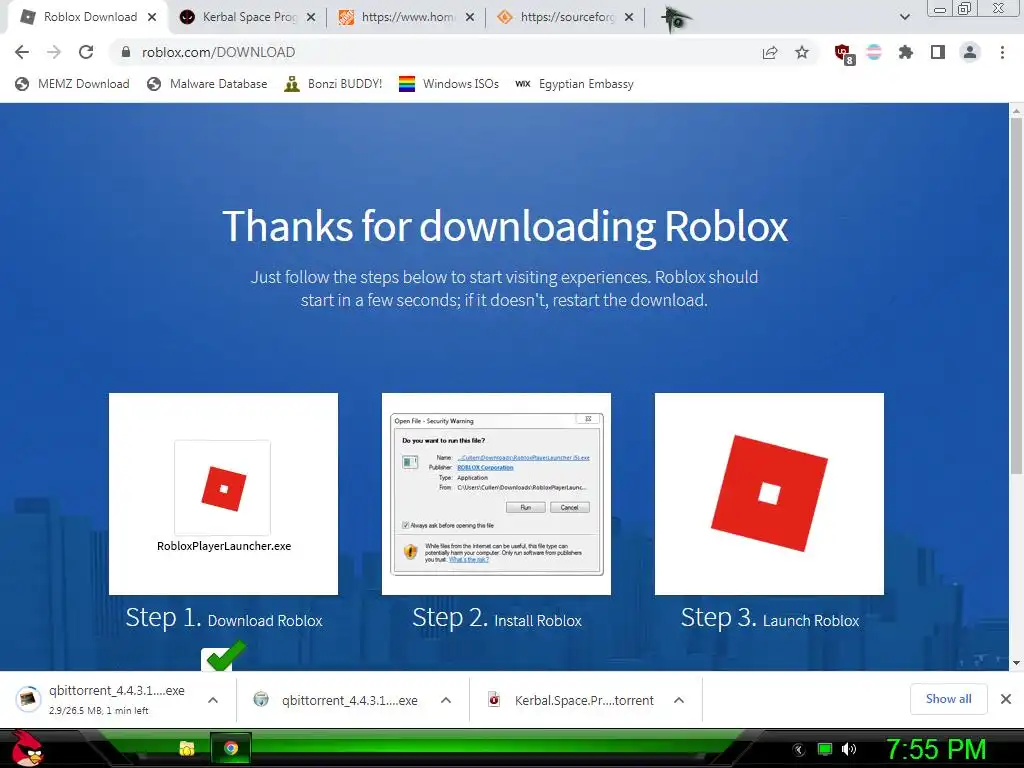
Task: Close the SourceForge tab
Action: [x=629, y=17]
